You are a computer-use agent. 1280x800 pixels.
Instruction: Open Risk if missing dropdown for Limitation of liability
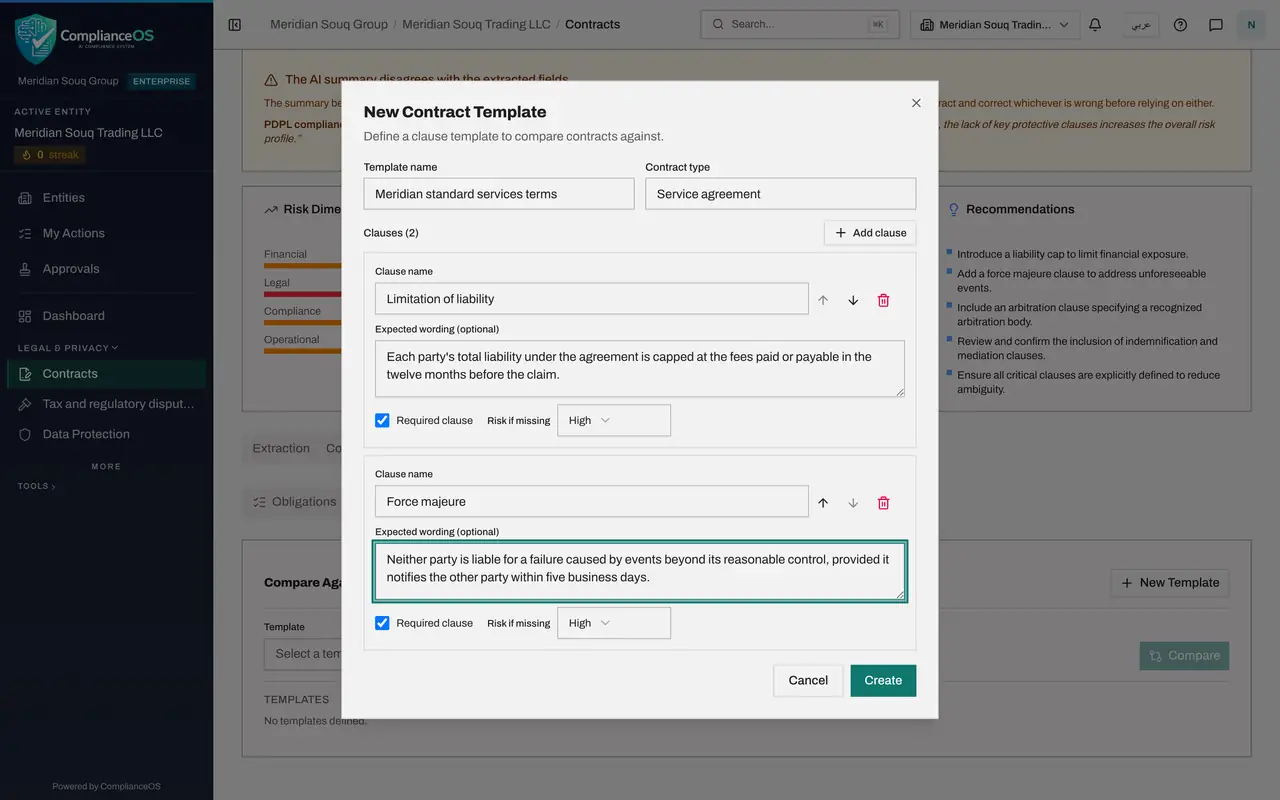614,420
